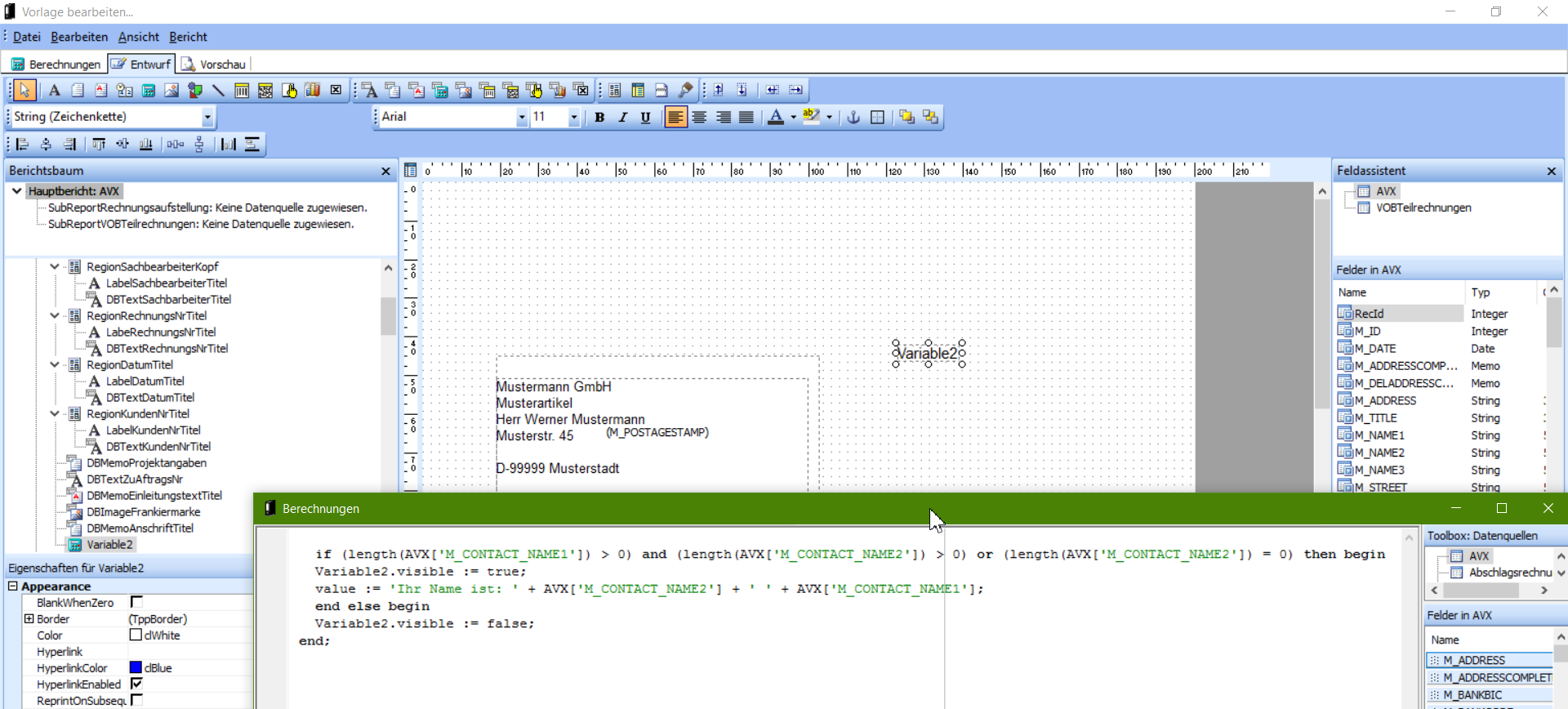Set text alignment to left
Image resolution: width=1568 pixels, height=709 pixels.
point(675,117)
